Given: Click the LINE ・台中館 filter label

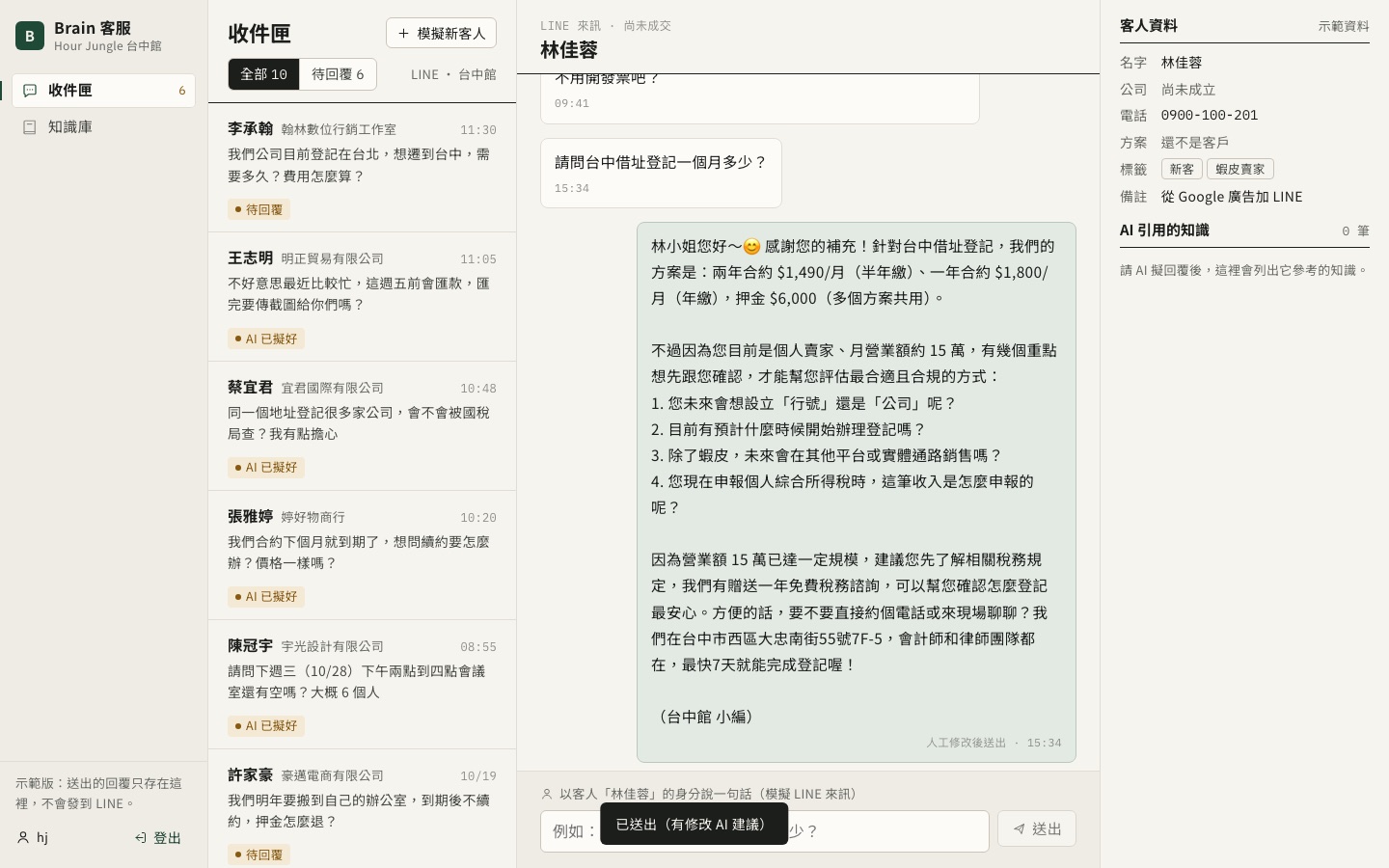Looking at the screenshot, I should (453, 74).
